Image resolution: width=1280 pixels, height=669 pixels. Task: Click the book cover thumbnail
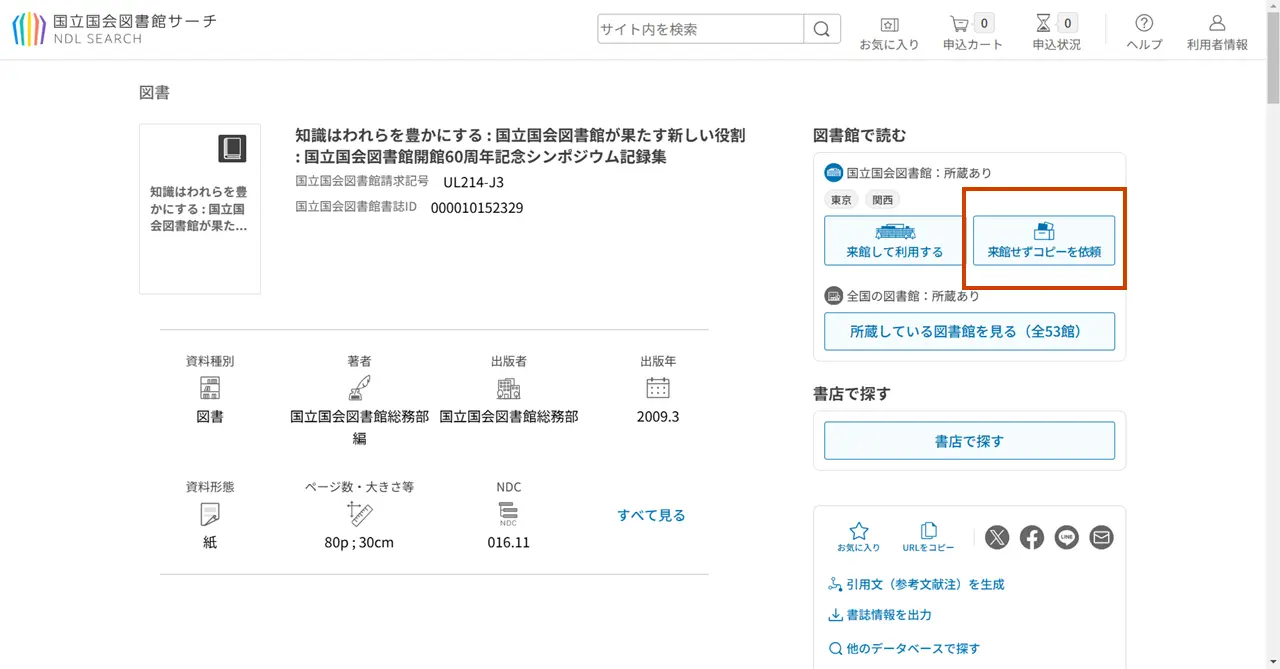click(200, 209)
